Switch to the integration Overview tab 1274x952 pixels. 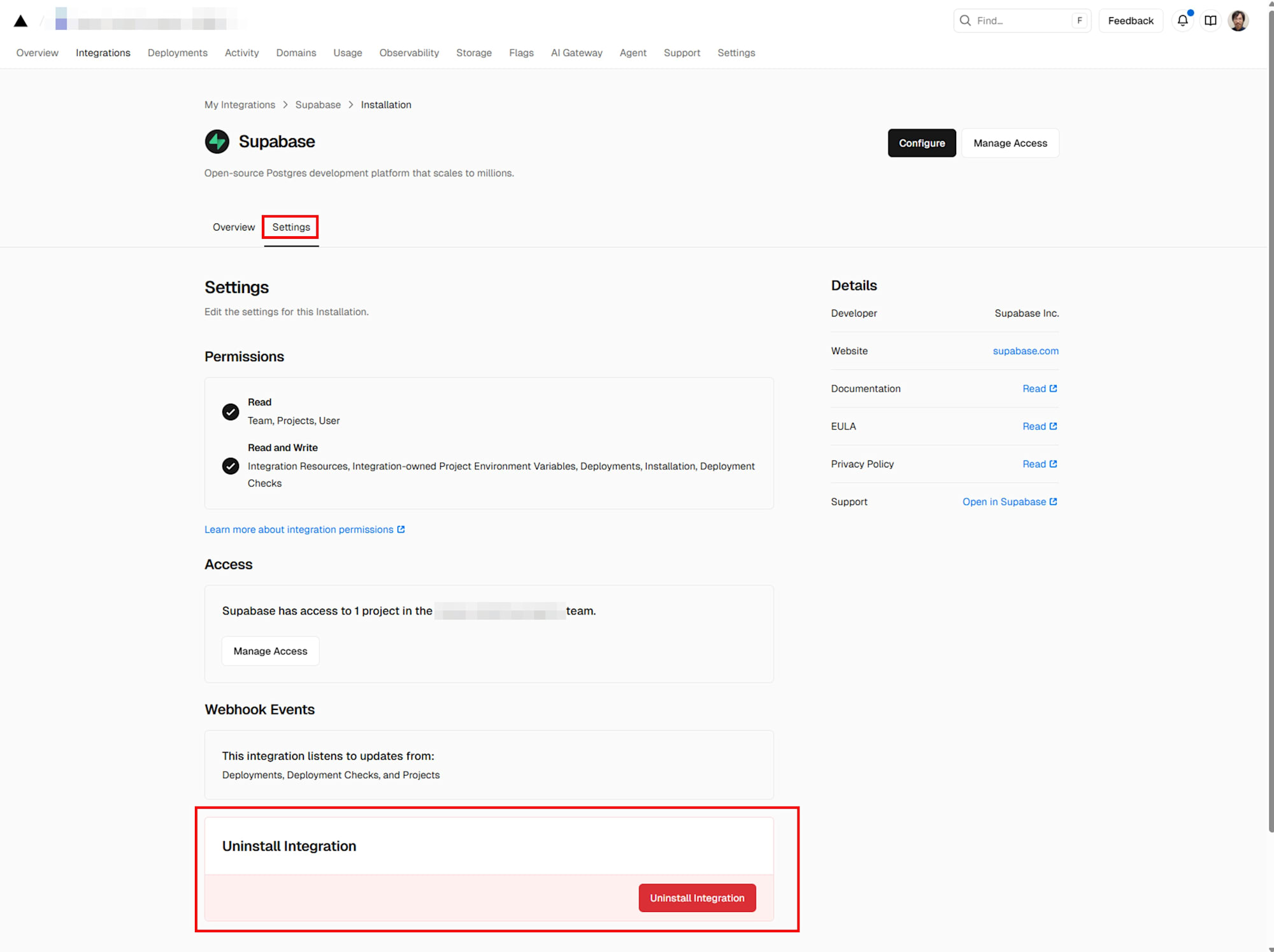234,227
